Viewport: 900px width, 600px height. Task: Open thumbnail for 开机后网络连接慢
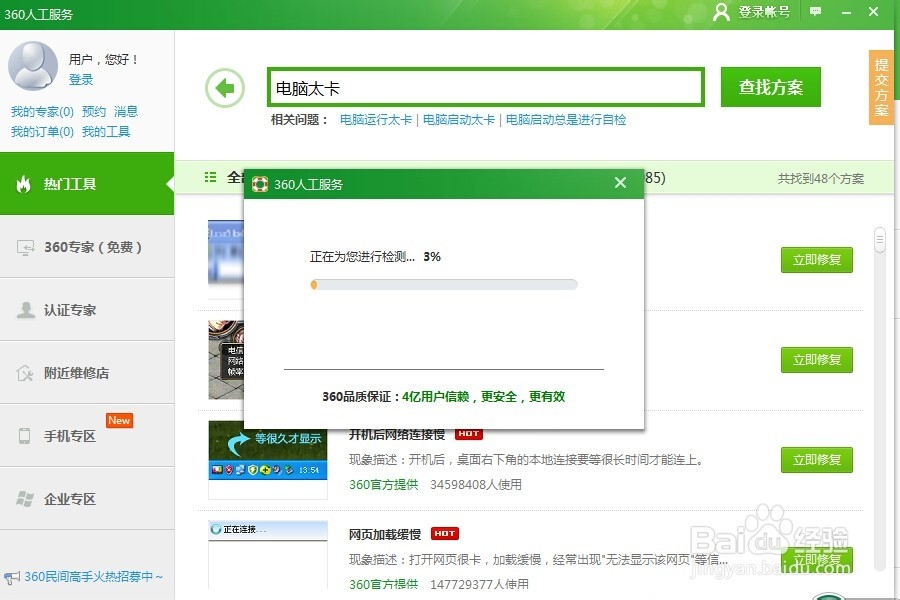(268, 460)
